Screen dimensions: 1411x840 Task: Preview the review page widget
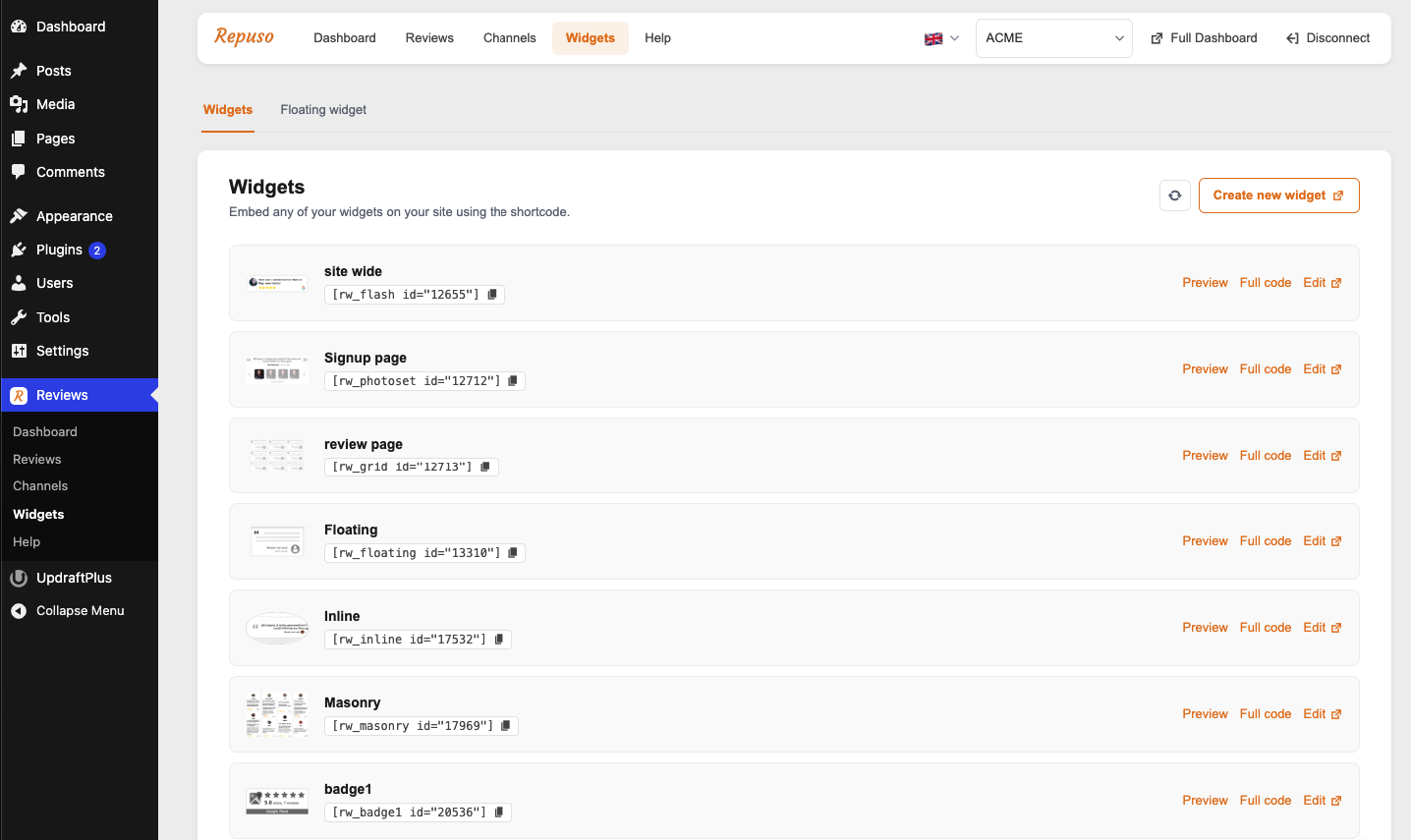coord(1206,456)
